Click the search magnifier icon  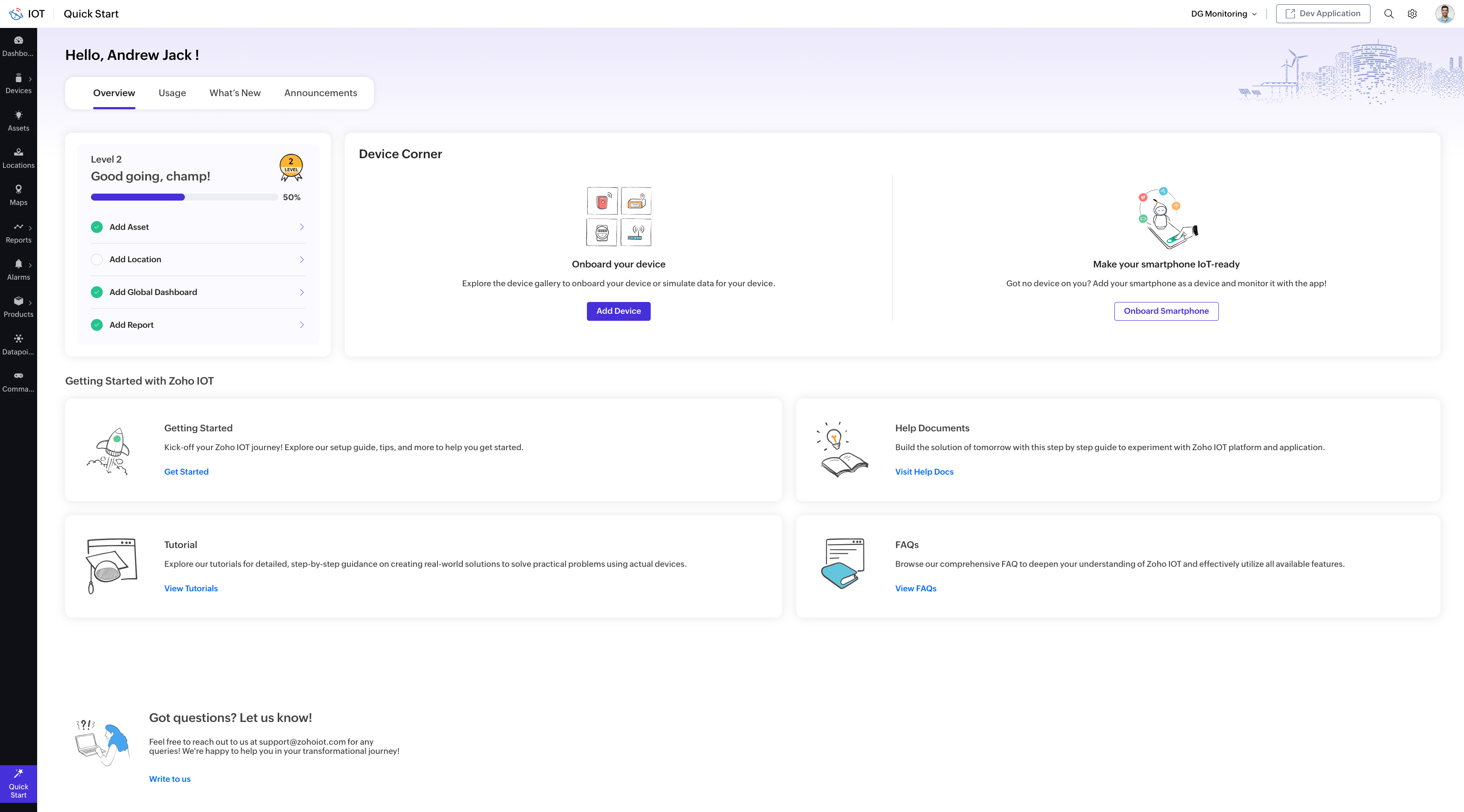coord(1388,14)
